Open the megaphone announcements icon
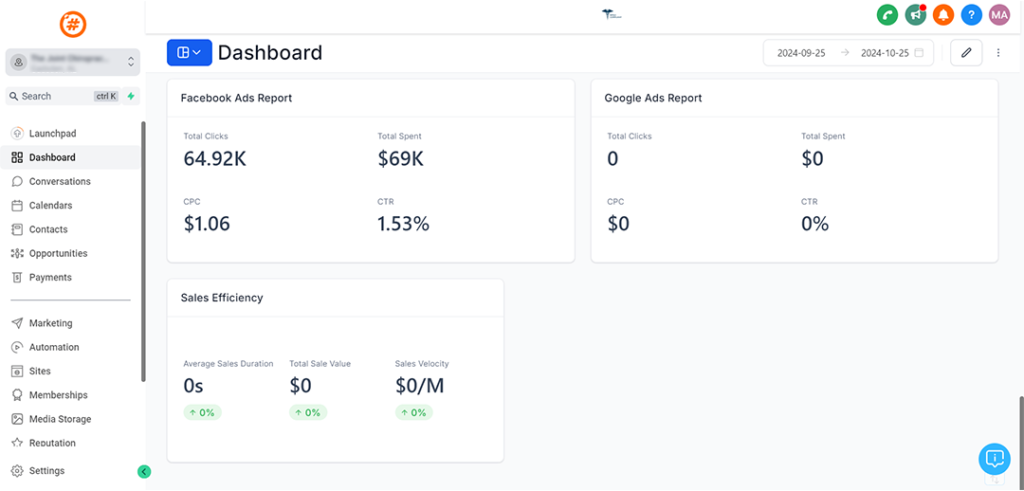This screenshot has height=491, width=1024. coord(915,15)
